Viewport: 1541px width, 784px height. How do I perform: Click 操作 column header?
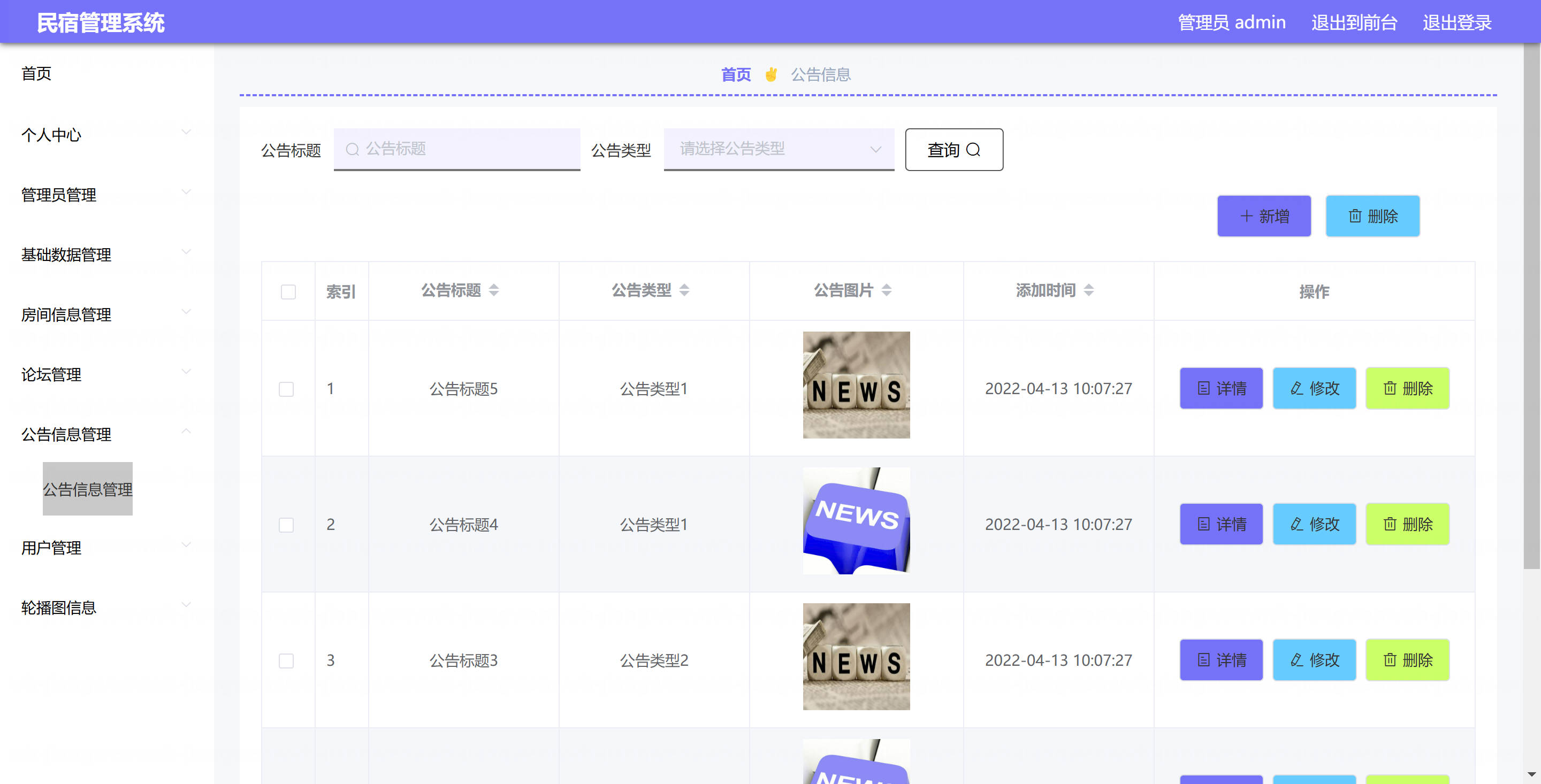tap(1314, 292)
